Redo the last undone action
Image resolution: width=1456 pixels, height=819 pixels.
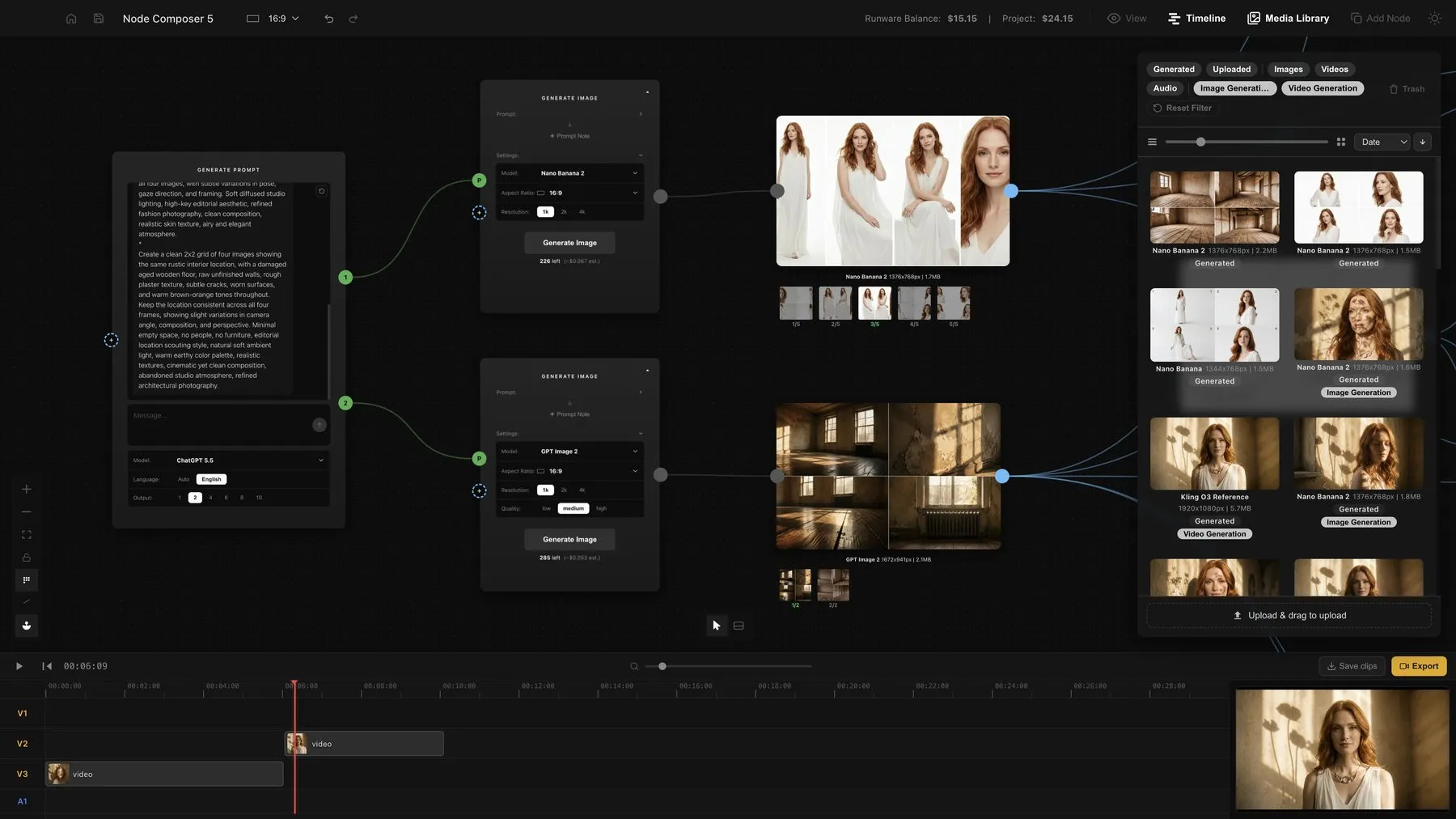pyautogui.click(x=353, y=18)
